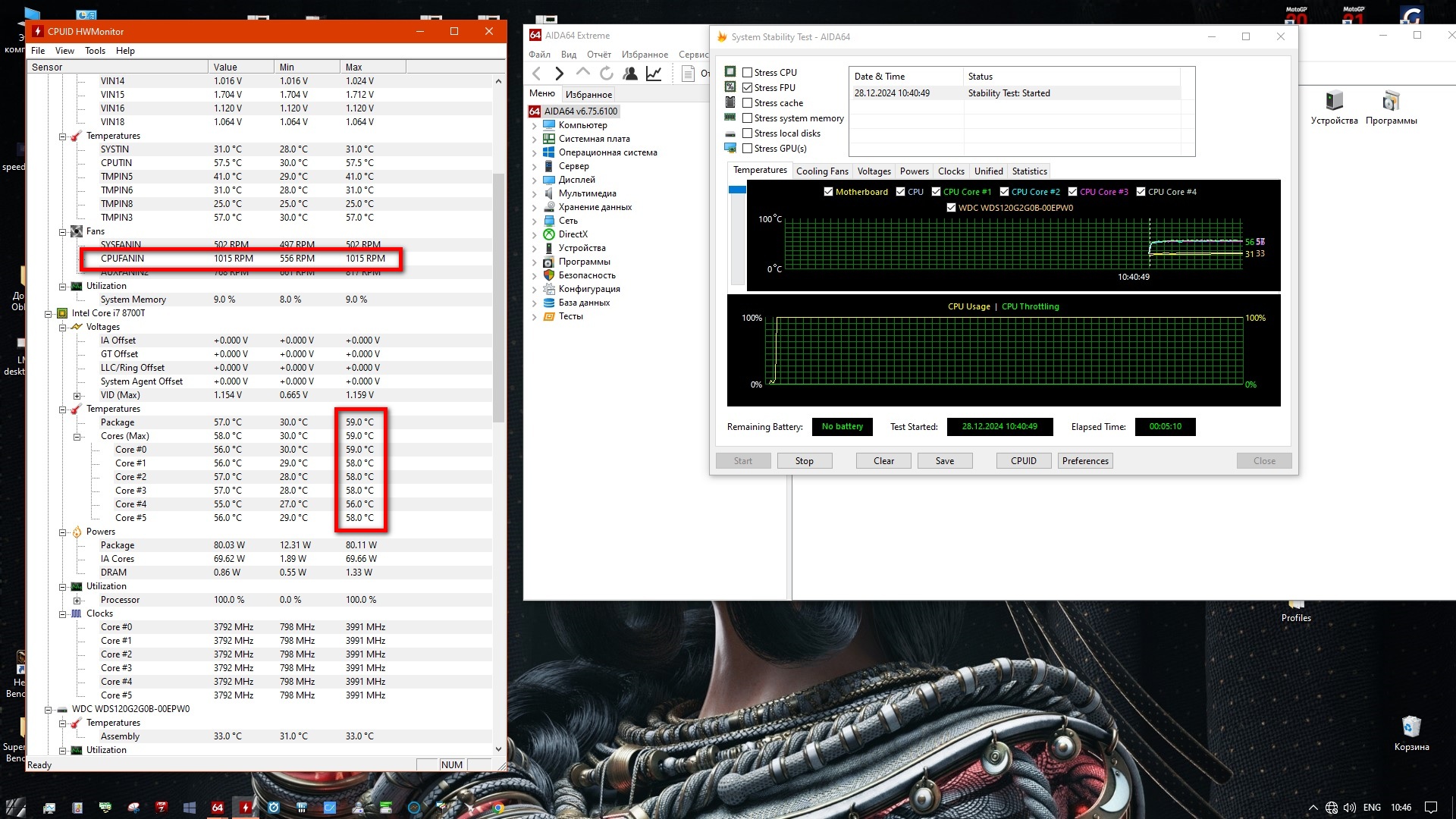Expand the Компьютер tree node
The width and height of the screenshot is (1456, 819).
[534, 126]
